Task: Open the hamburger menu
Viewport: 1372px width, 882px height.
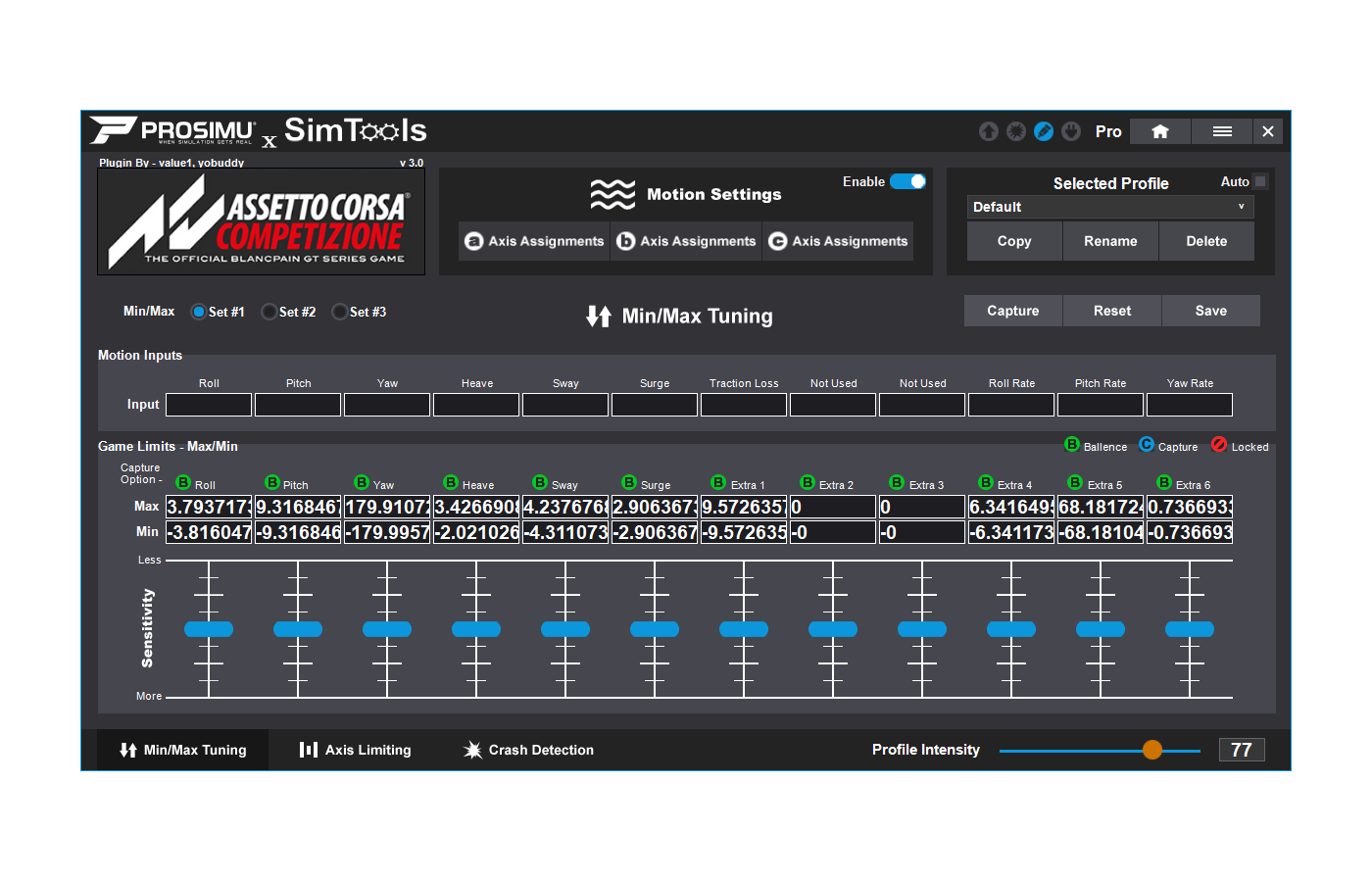Action: 1222,131
